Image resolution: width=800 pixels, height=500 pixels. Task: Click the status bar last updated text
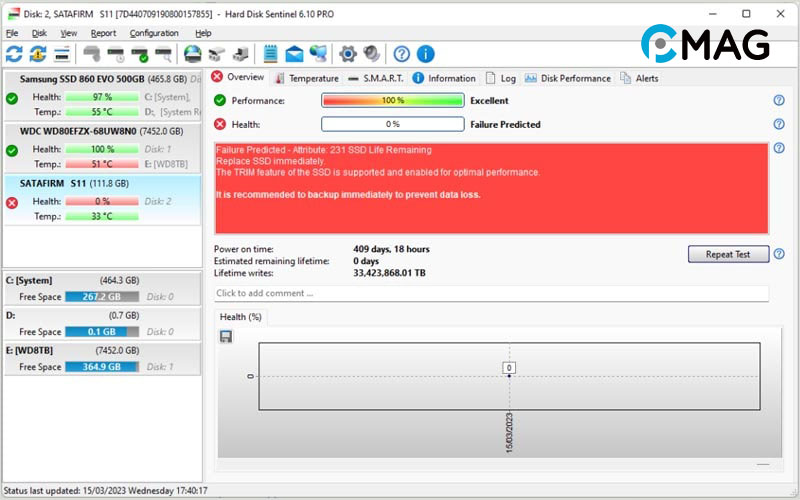coord(106,491)
